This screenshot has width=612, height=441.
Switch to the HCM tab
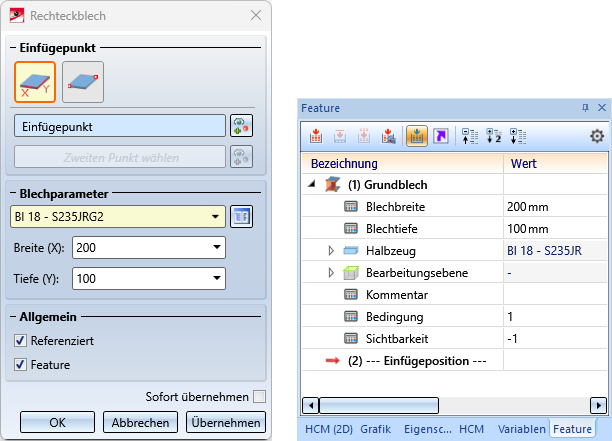[x=471, y=429]
